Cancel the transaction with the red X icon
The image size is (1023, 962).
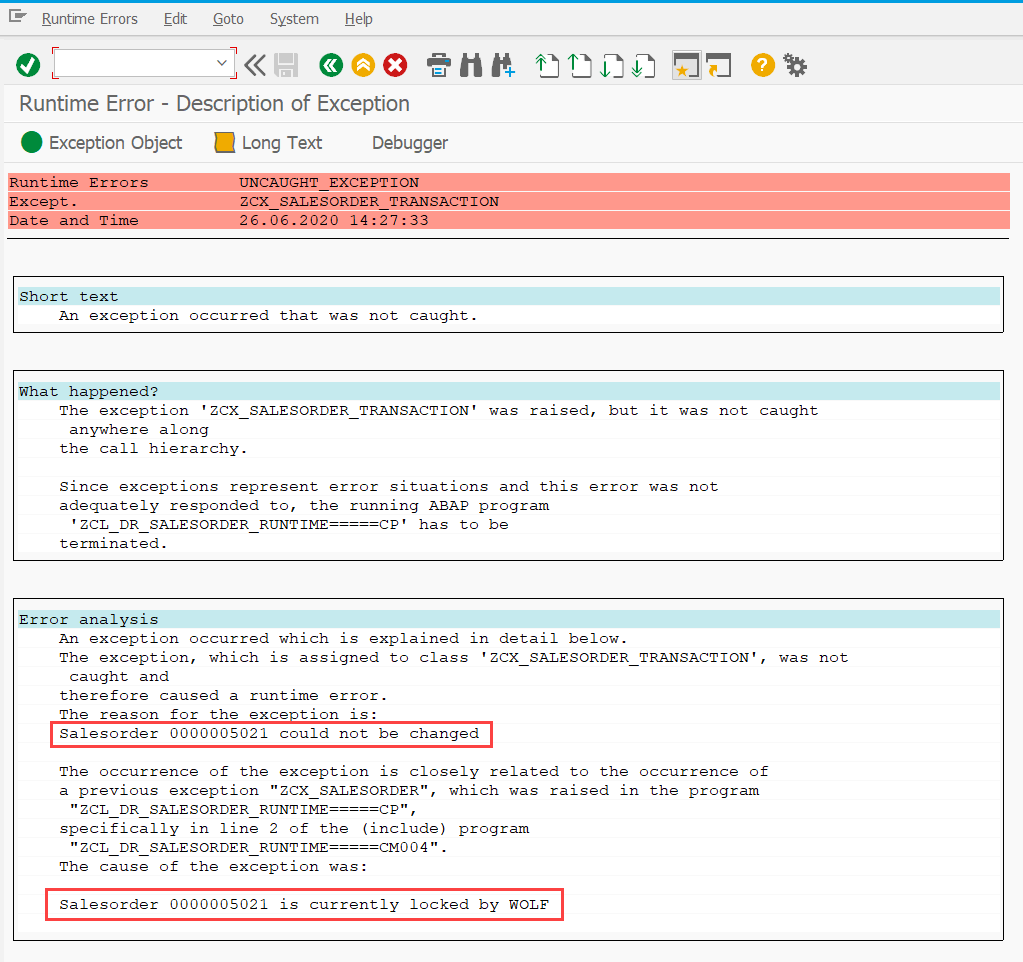pyautogui.click(x=394, y=65)
